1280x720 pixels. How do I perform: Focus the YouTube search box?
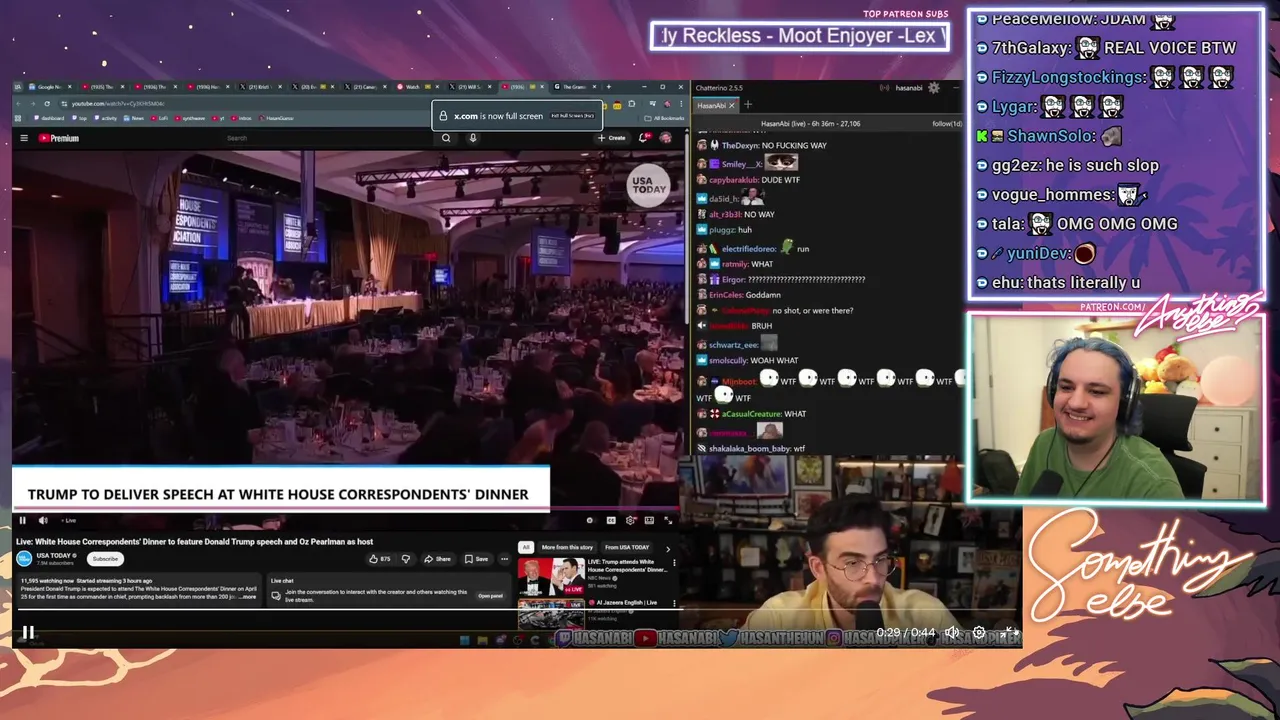(x=328, y=138)
